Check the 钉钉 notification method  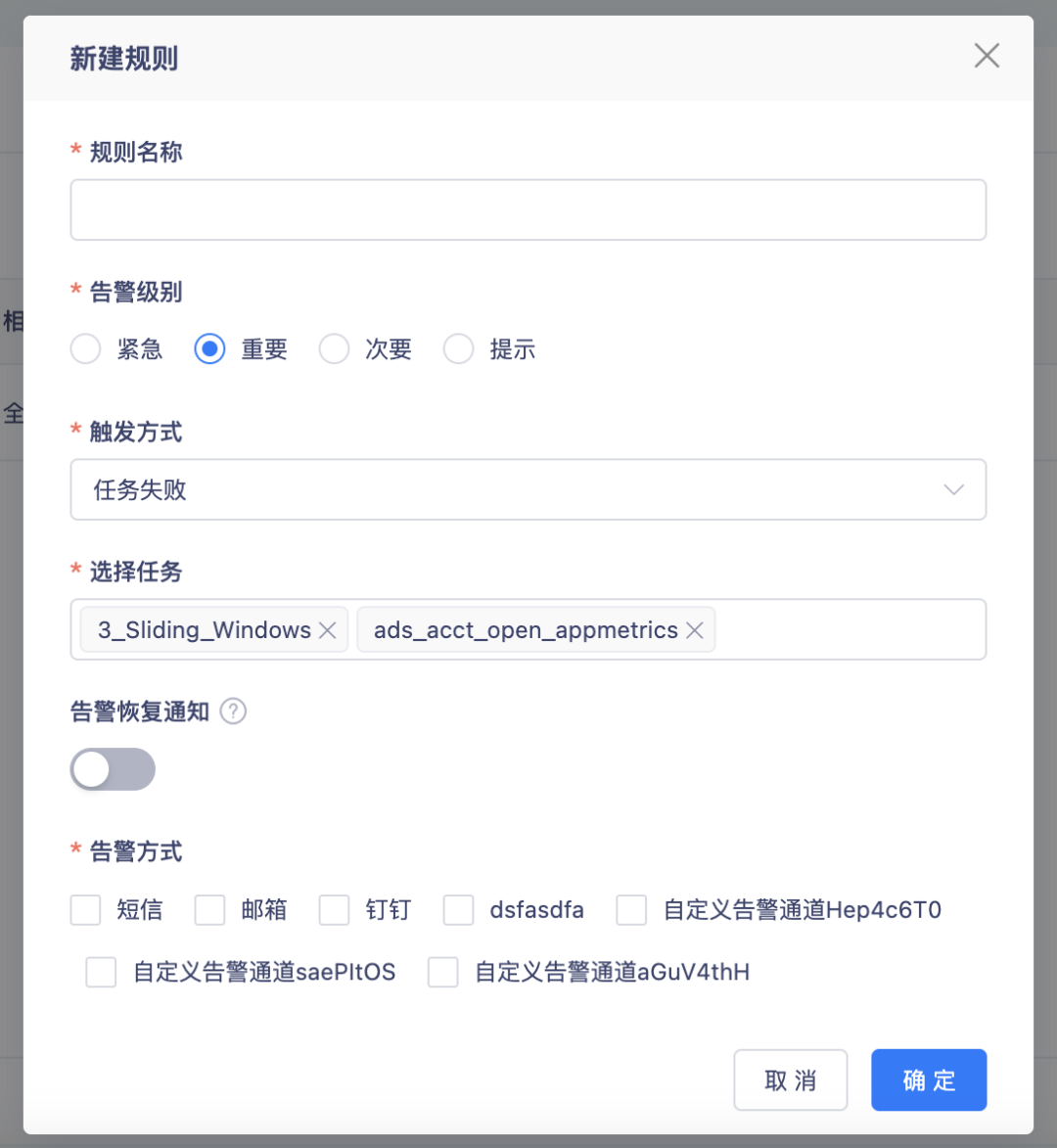(x=334, y=910)
